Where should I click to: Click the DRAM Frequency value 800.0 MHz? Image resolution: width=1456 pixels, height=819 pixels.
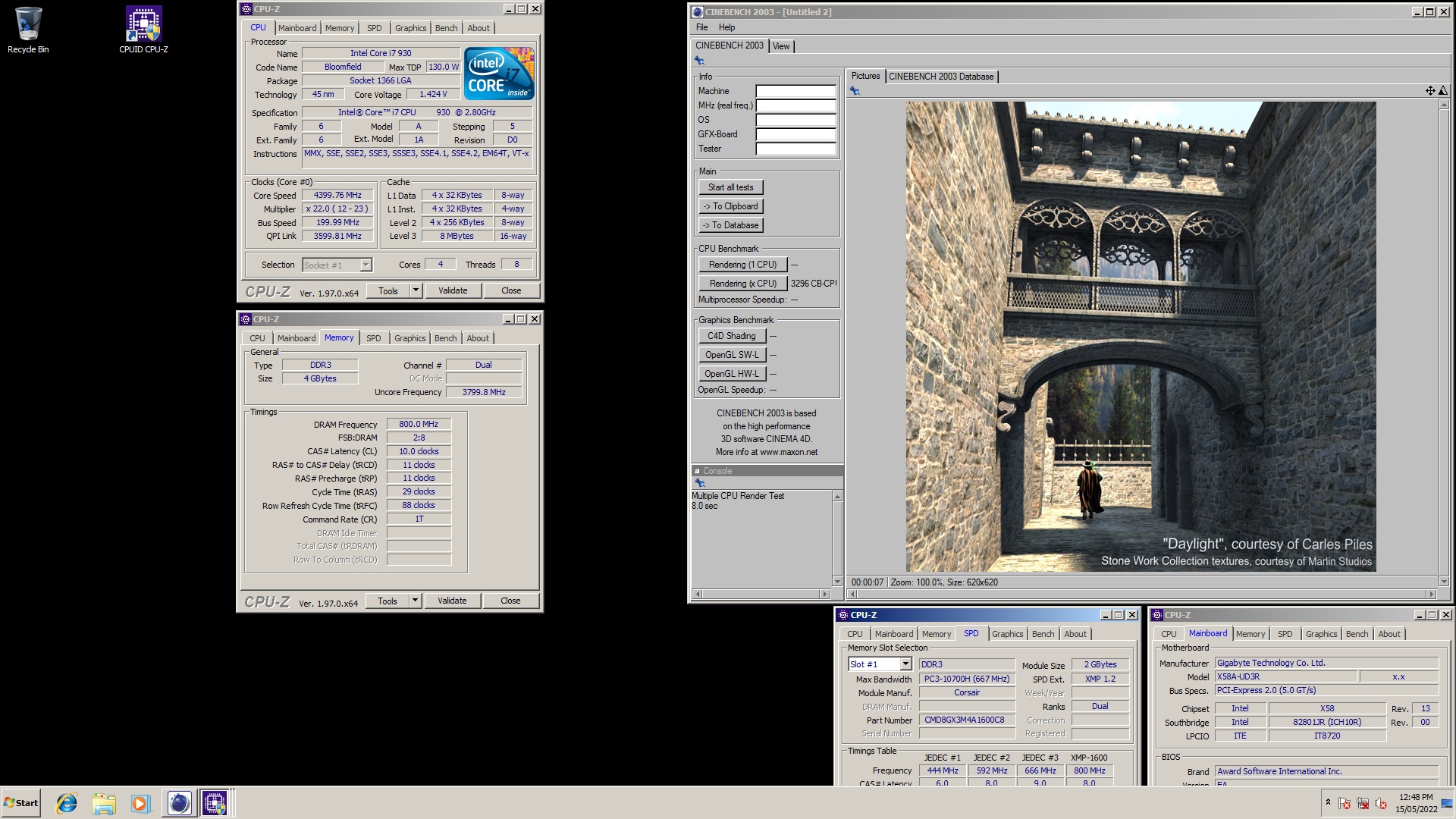[419, 425]
